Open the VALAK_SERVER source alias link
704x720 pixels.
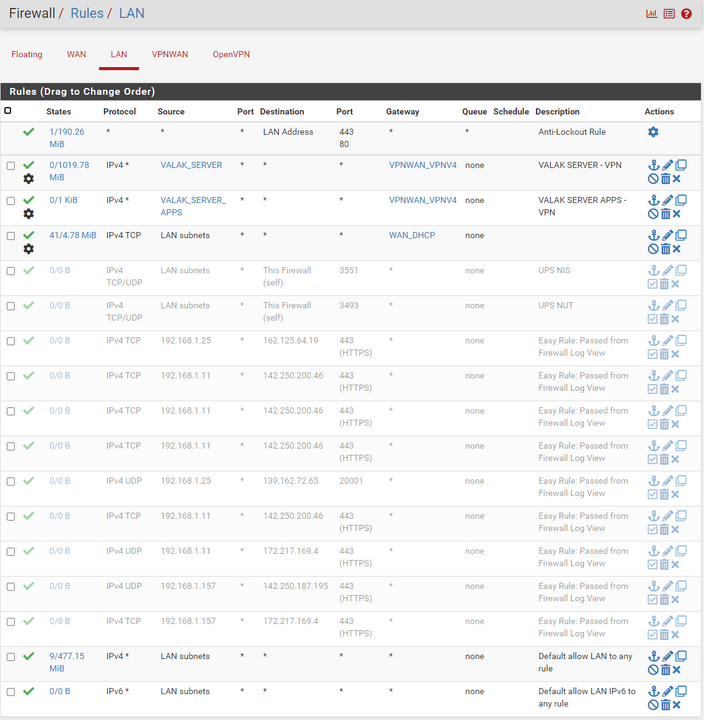[191, 165]
